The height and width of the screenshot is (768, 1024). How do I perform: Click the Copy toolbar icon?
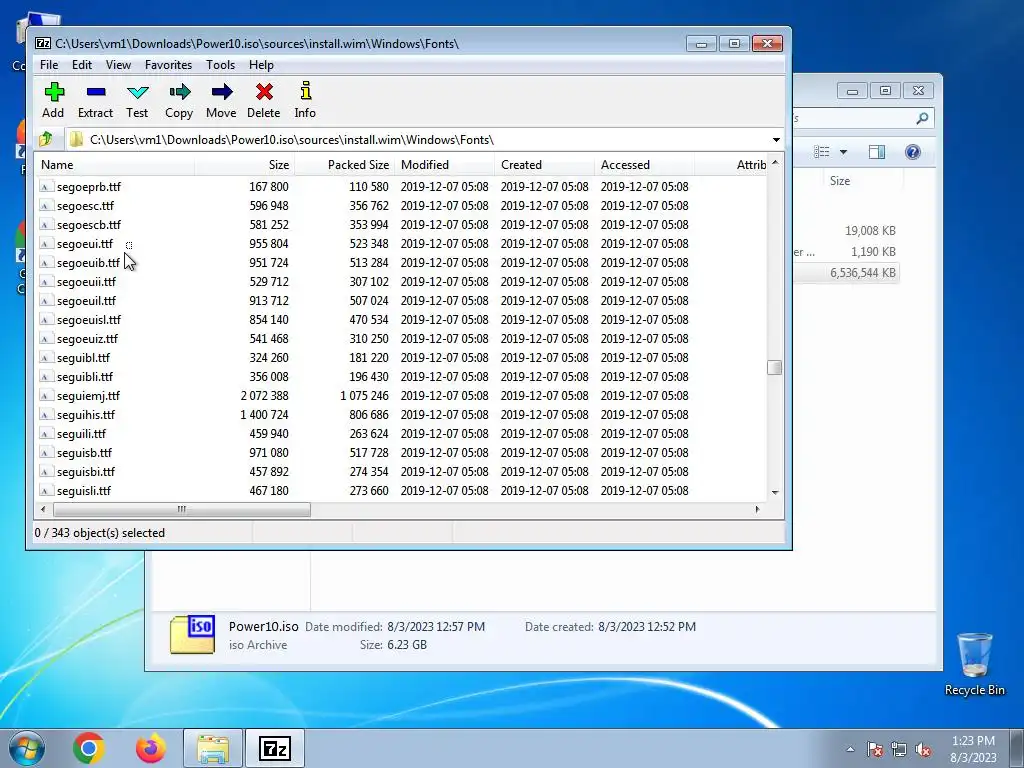180,92
